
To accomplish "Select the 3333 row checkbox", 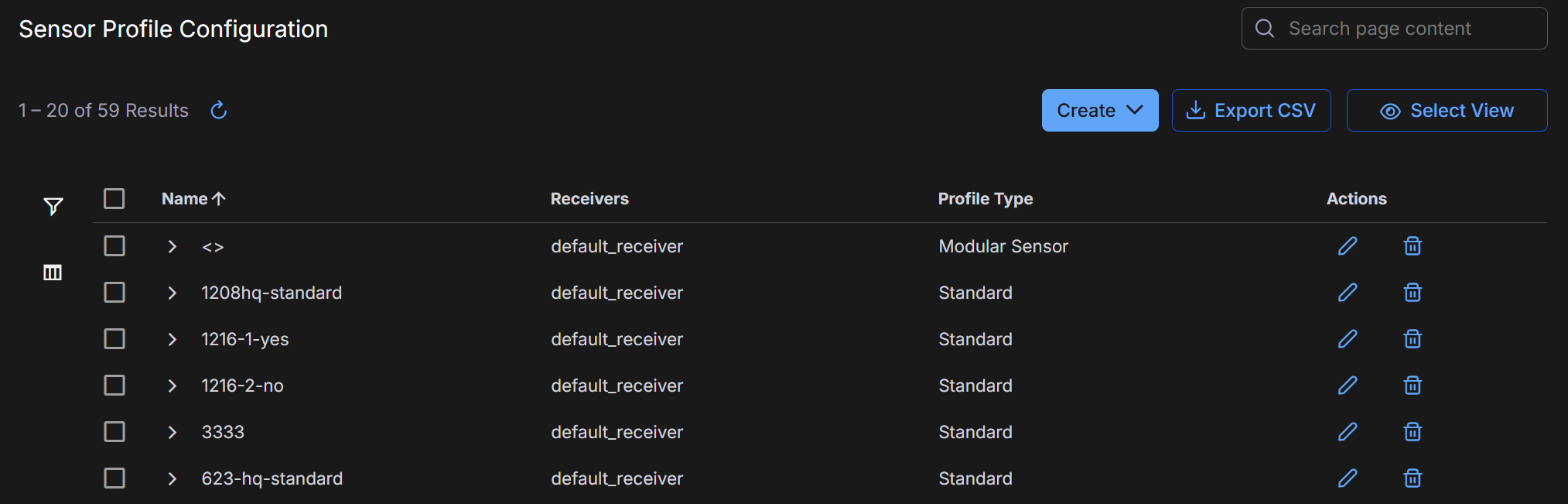I will click(114, 432).
